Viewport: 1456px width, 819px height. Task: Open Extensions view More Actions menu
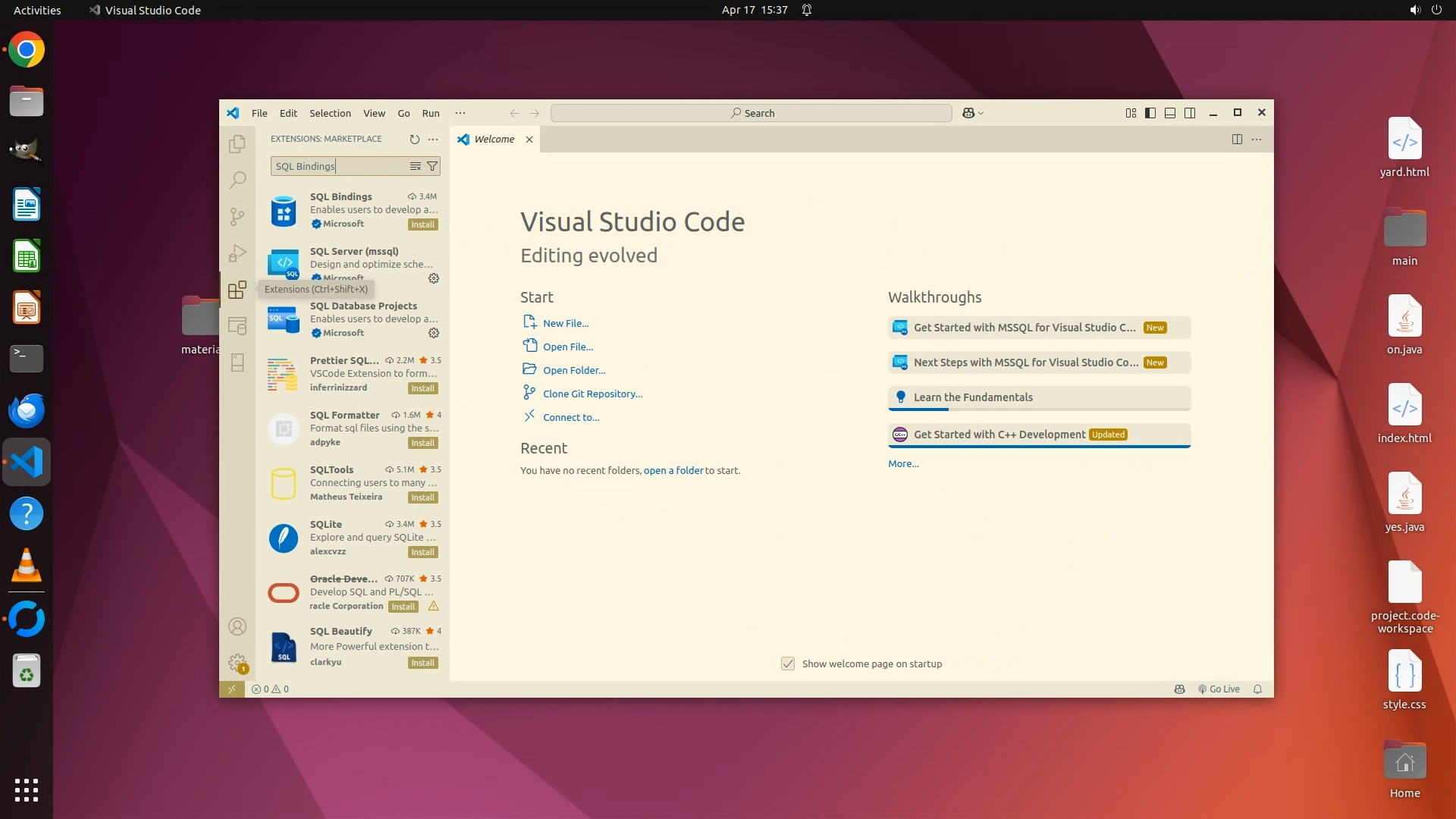433,139
